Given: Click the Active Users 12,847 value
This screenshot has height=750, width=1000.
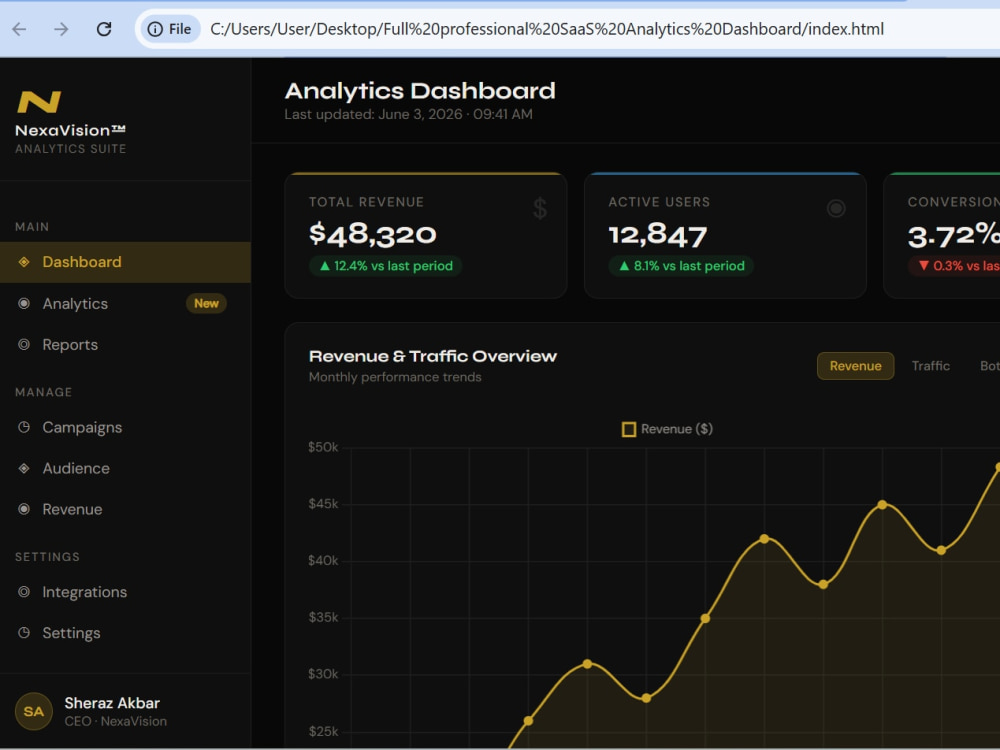Looking at the screenshot, I should coord(658,235).
